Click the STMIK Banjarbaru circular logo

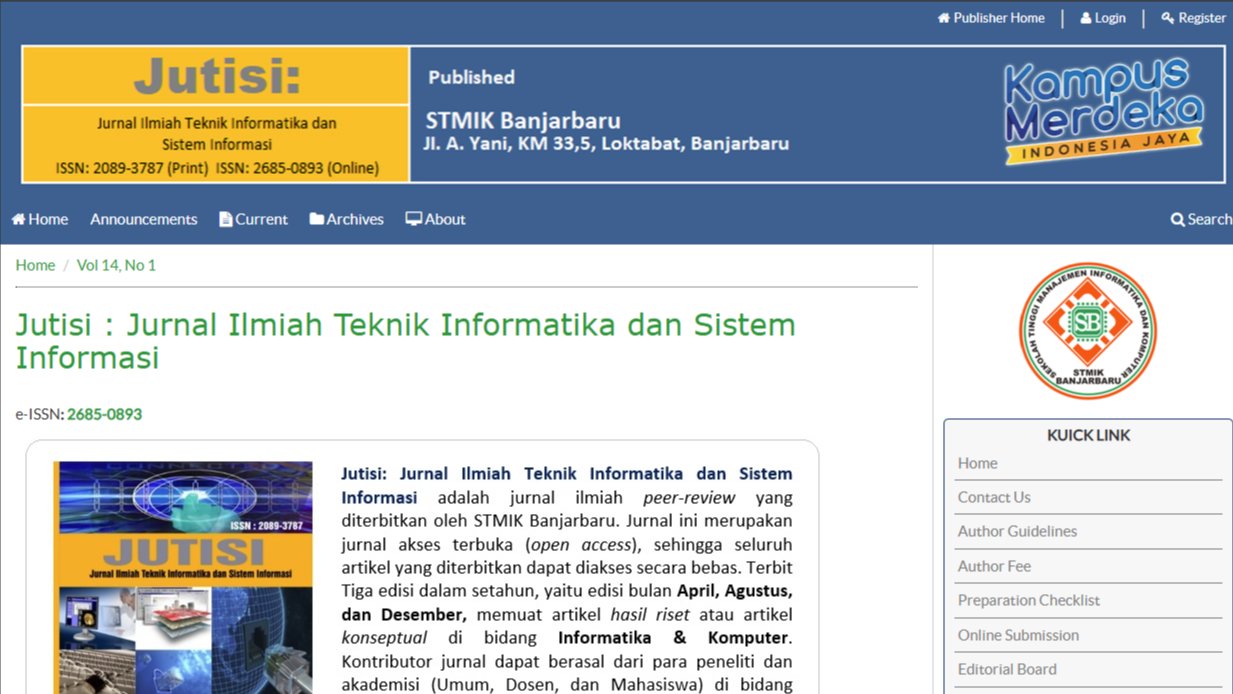point(1087,331)
